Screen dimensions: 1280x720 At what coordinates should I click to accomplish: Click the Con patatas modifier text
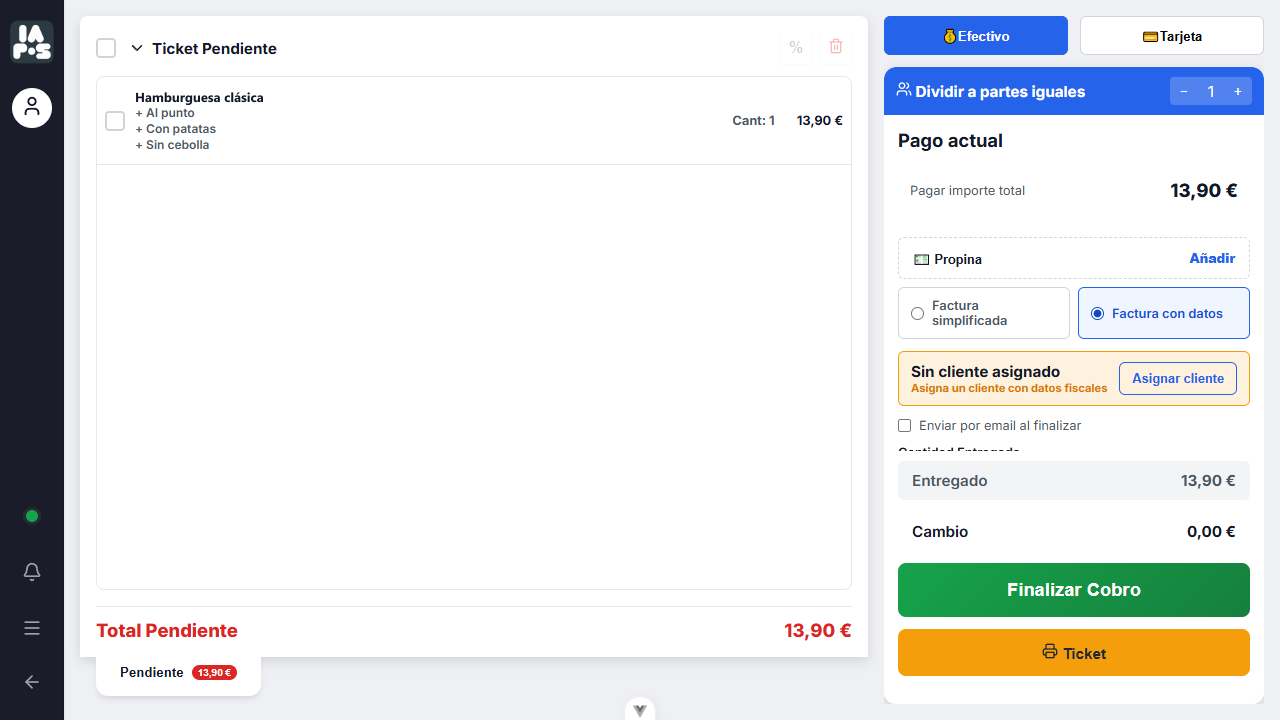(x=175, y=129)
